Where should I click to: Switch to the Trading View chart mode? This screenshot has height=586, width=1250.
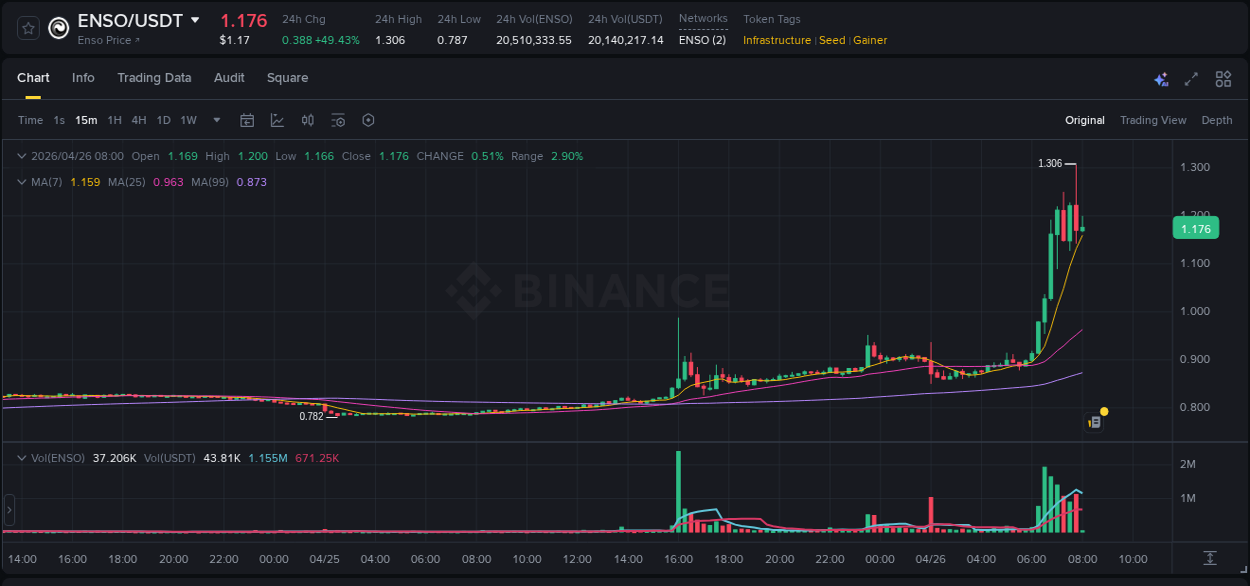tap(1153, 120)
